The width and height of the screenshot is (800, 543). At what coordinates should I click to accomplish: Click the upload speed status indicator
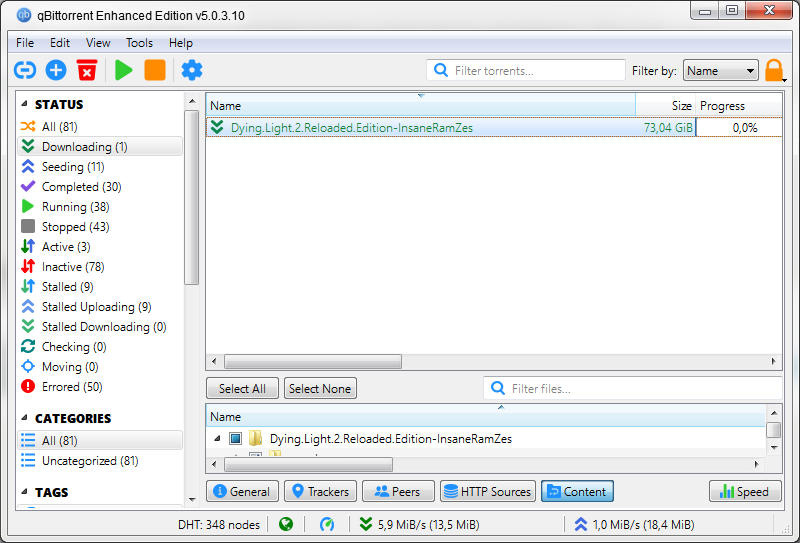[634, 524]
